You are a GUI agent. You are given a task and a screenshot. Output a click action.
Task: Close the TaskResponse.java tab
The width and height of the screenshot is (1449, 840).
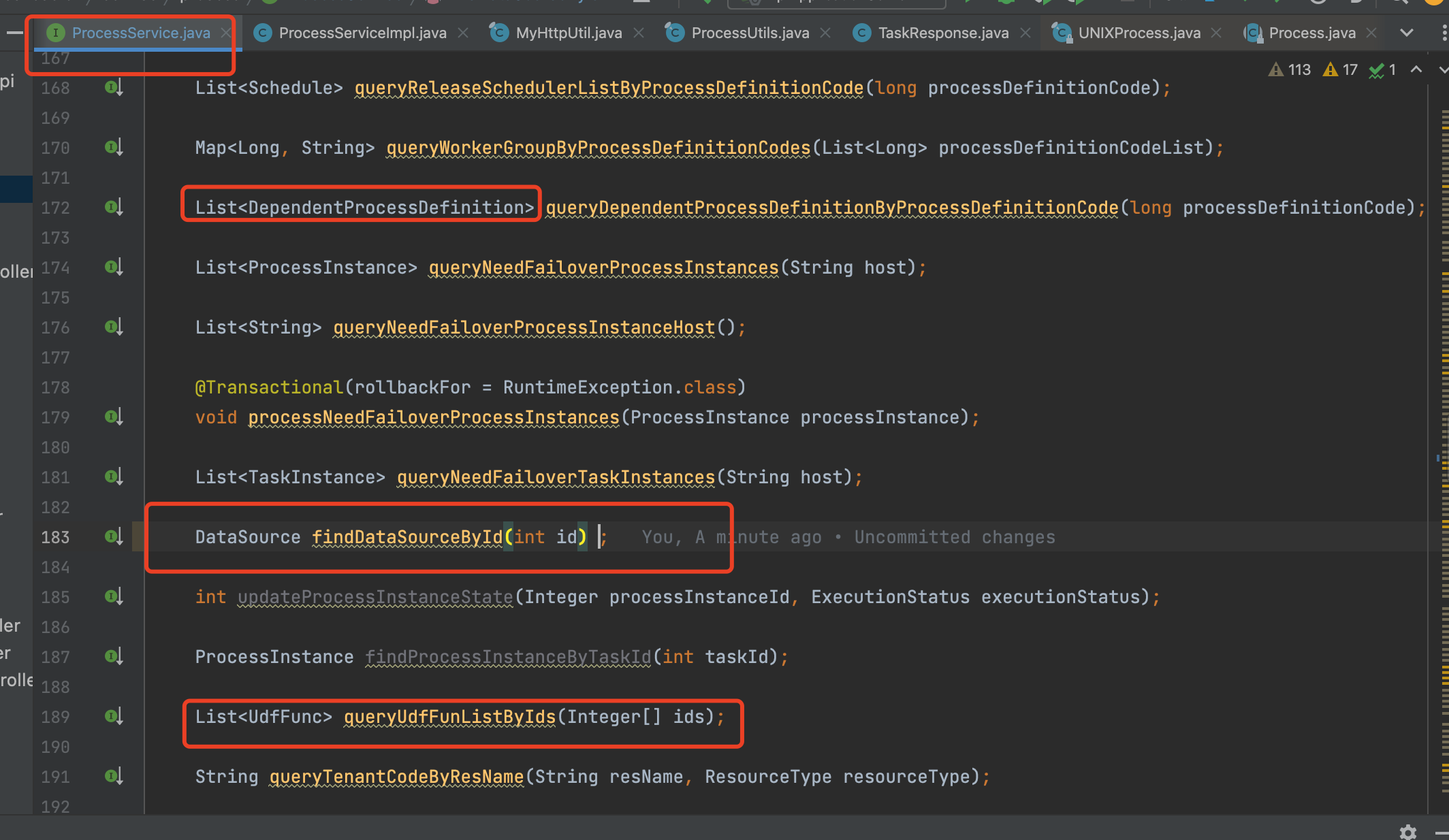(x=1025, y=33)
